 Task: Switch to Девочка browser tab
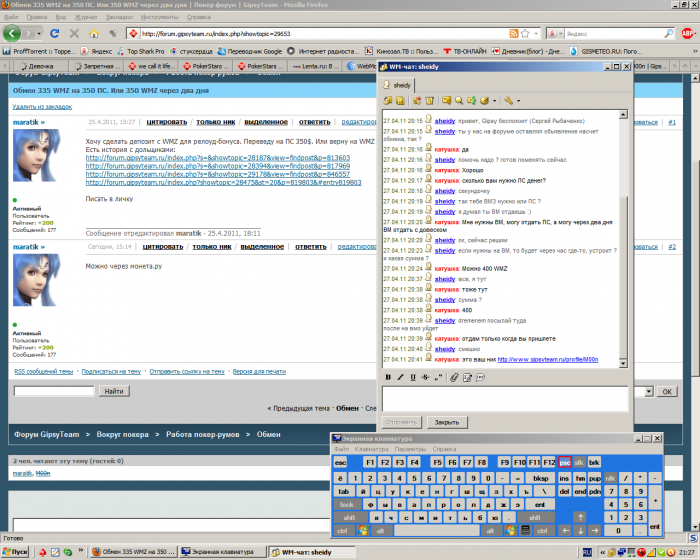(x=40, y=66)
